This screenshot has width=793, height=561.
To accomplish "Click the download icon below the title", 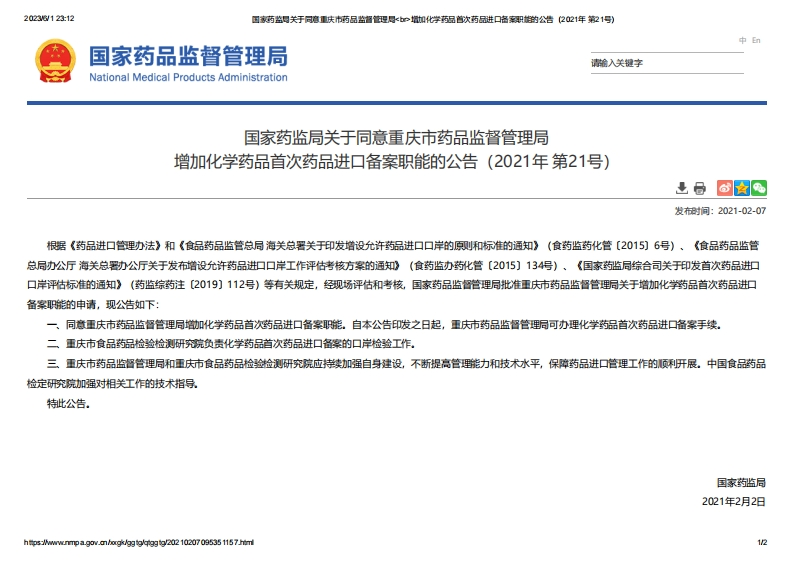I will [x=681, y=188].
